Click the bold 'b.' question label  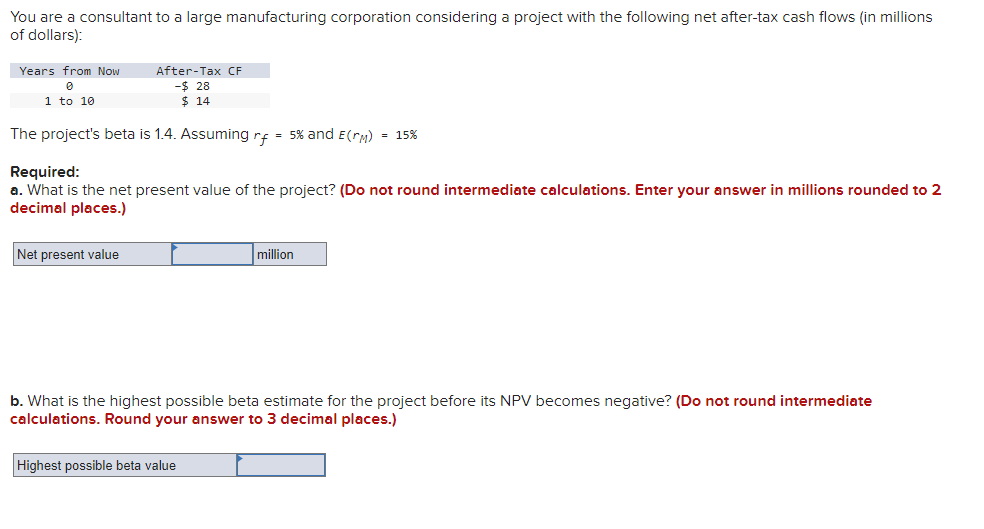point(16,401)
